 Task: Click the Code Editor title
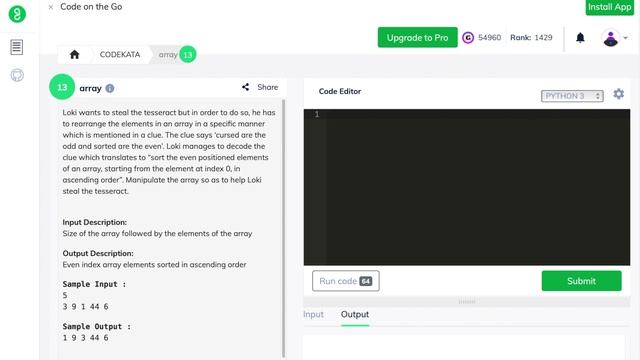pos(340,91)
